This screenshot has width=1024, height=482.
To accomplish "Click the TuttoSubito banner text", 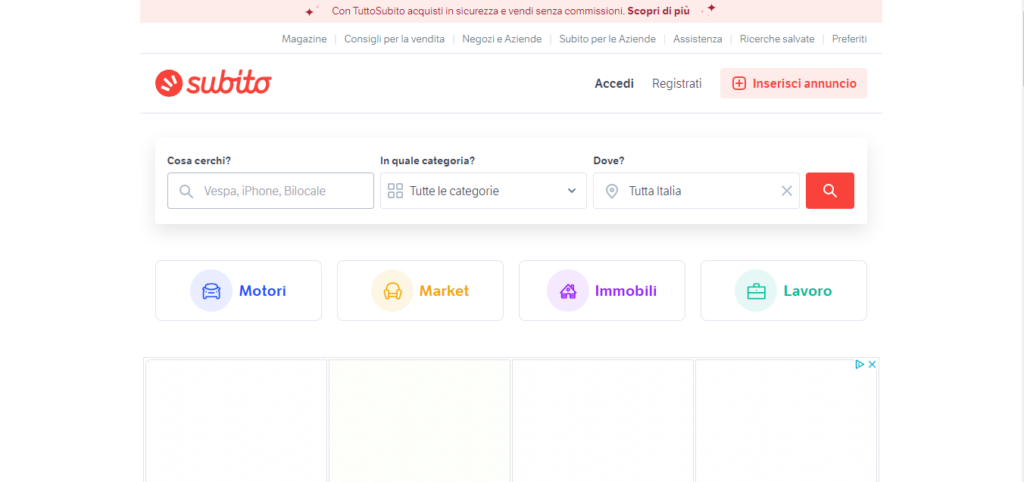I will tap(478, 11).
